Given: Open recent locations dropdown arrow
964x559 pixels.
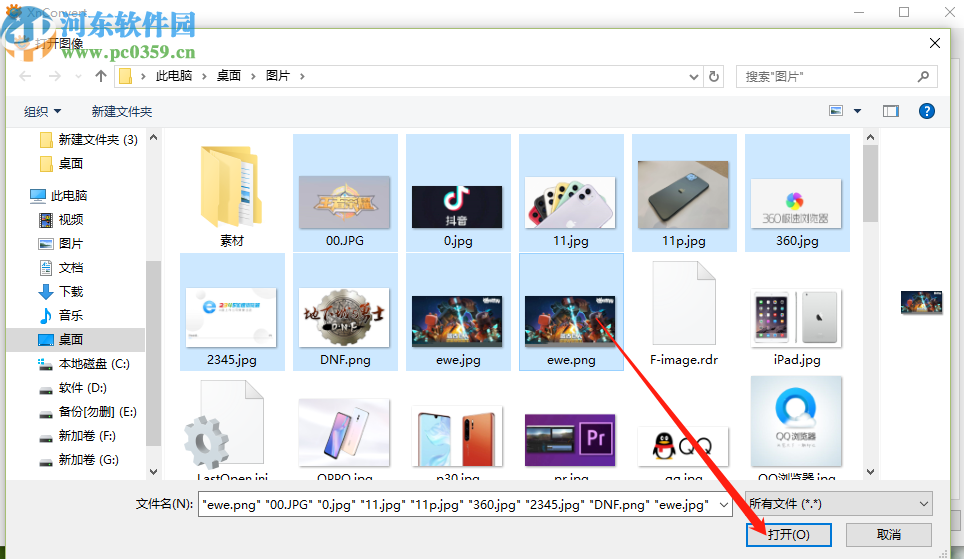Looking at the screenshot, I should pyautogui.click(x=78, y=76).
